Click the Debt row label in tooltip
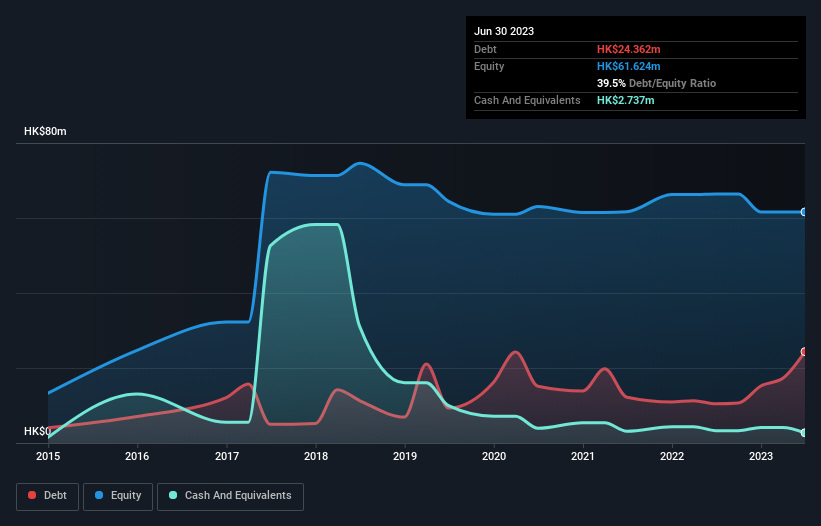Screen dimensions: 821x526 coord(485,49)
